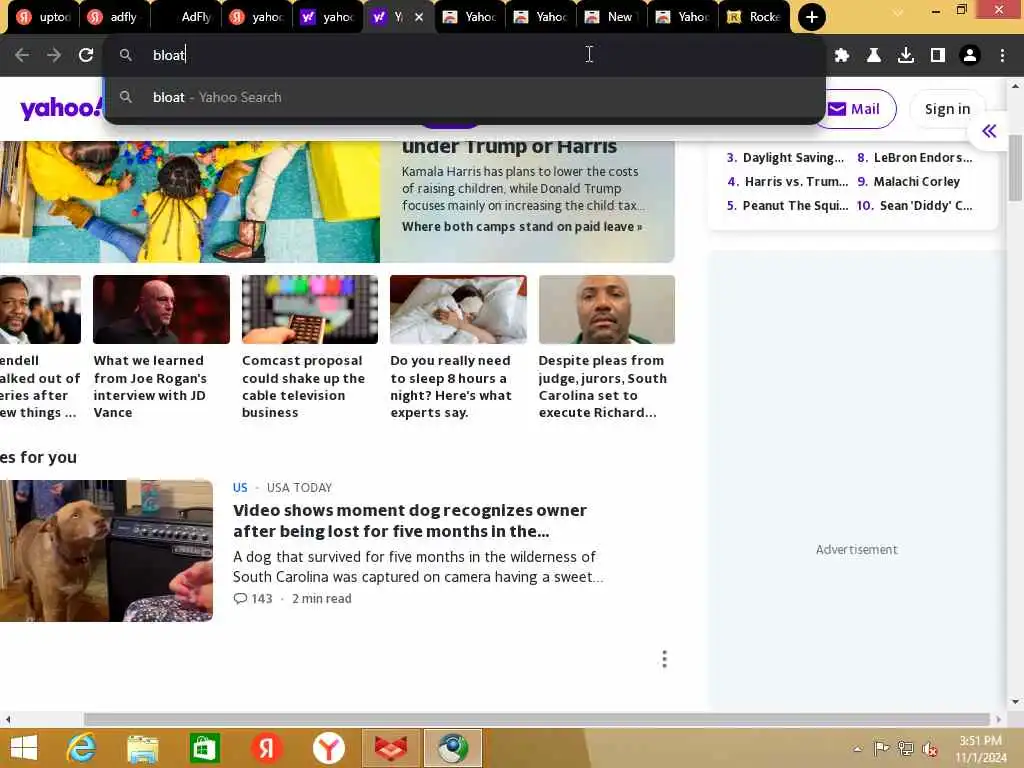Select the 'bloat - Yahoo Search' suggestion
Screen dimensions: 1024x768
(x=464, y=97)
